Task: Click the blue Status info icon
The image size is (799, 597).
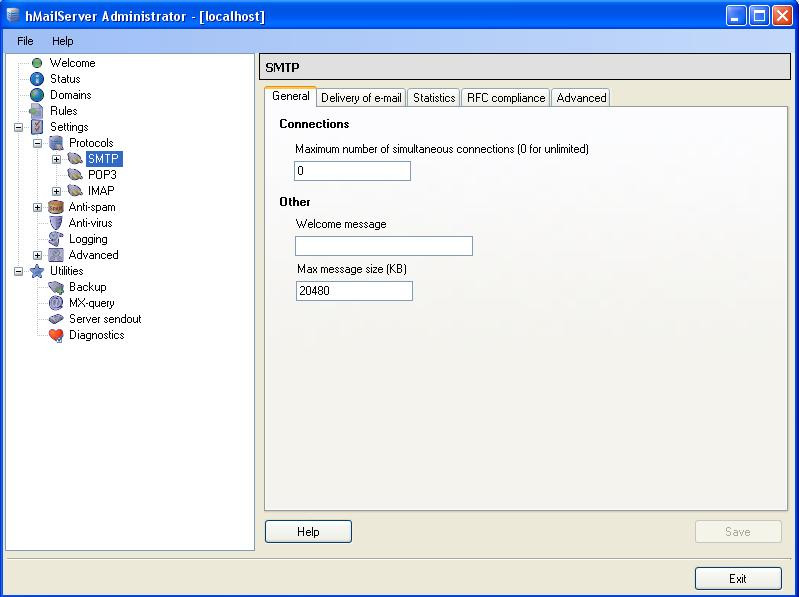Action: (x=37, y=79)
